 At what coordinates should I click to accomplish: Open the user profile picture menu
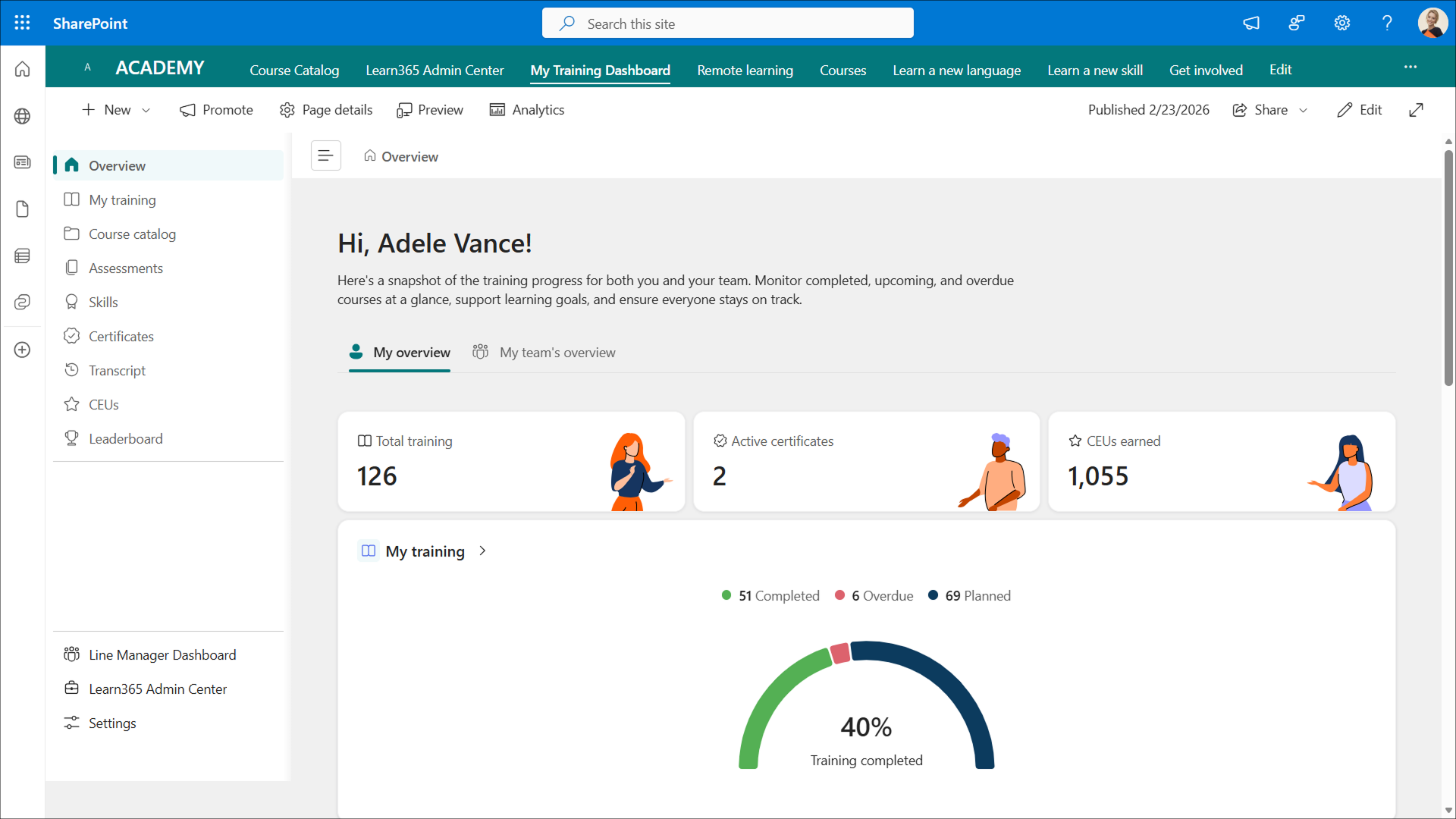click(1432, 23)
